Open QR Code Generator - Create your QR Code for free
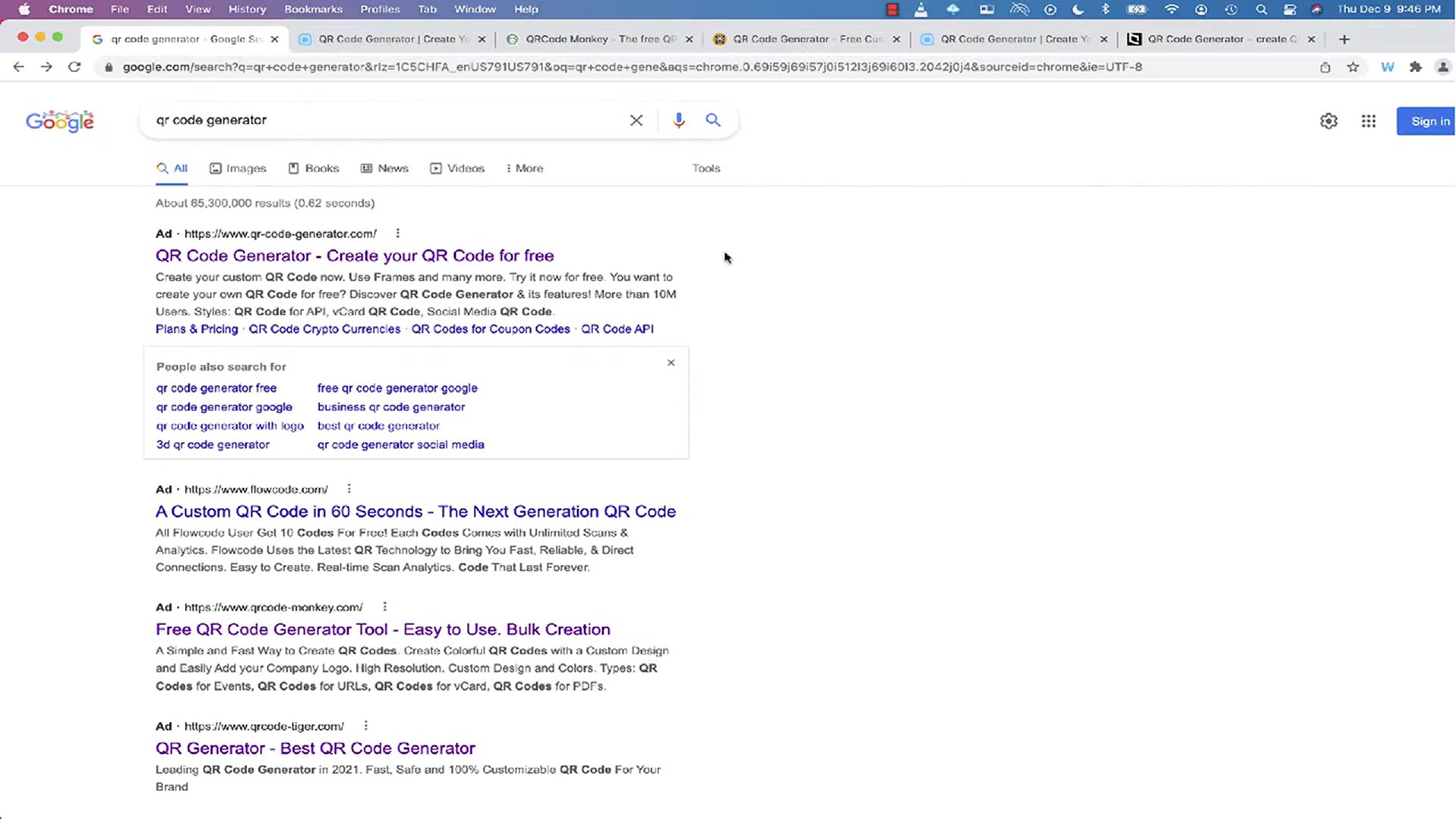Image resolution: width=1456 pixels, height=819 pixels. tap(355, 256)
